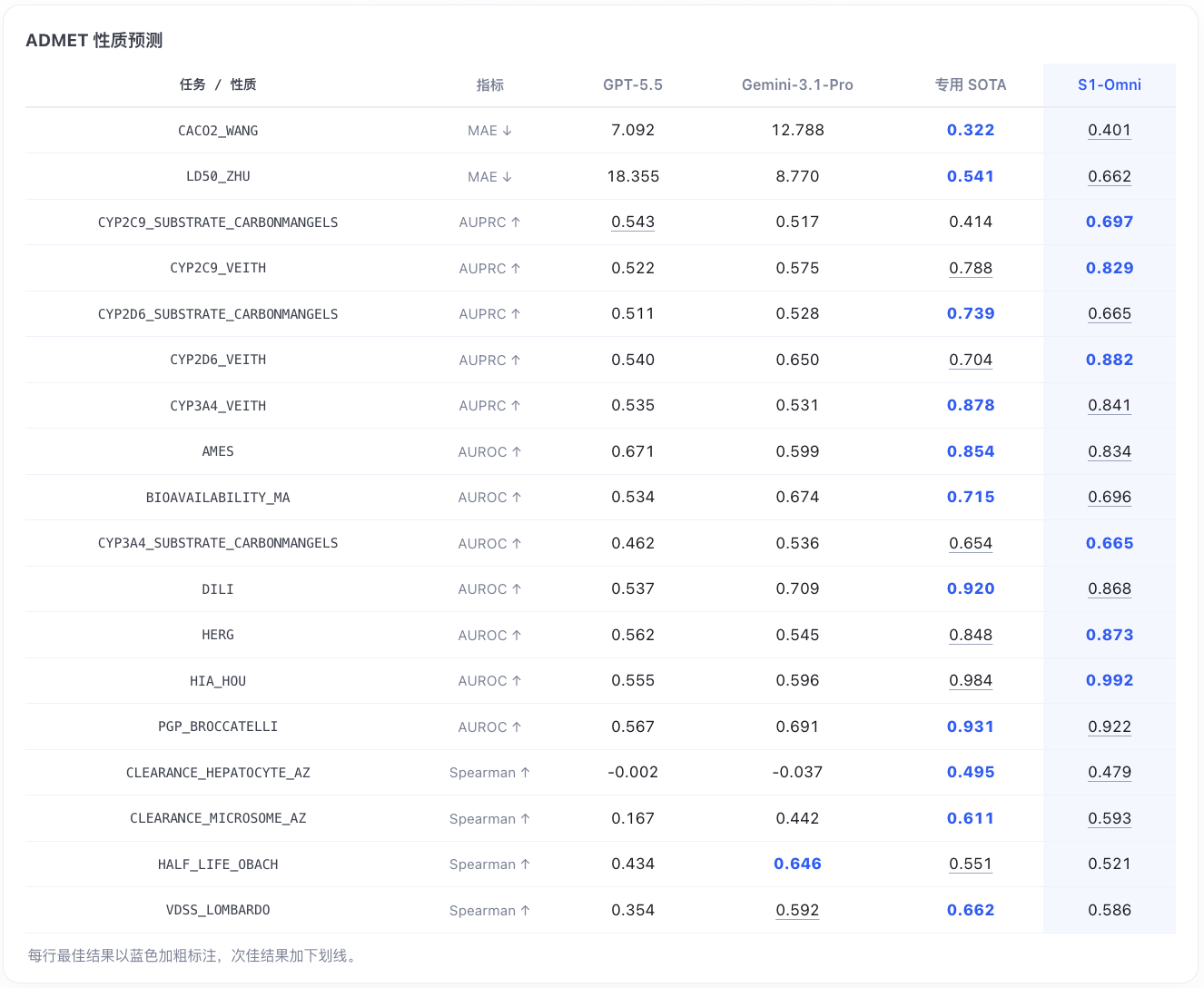Screen dimensions: 1204x988
Task: Select CYP2D6_SUBSTRATE_CARBONMANGELS task name
Action: [218, 314]
